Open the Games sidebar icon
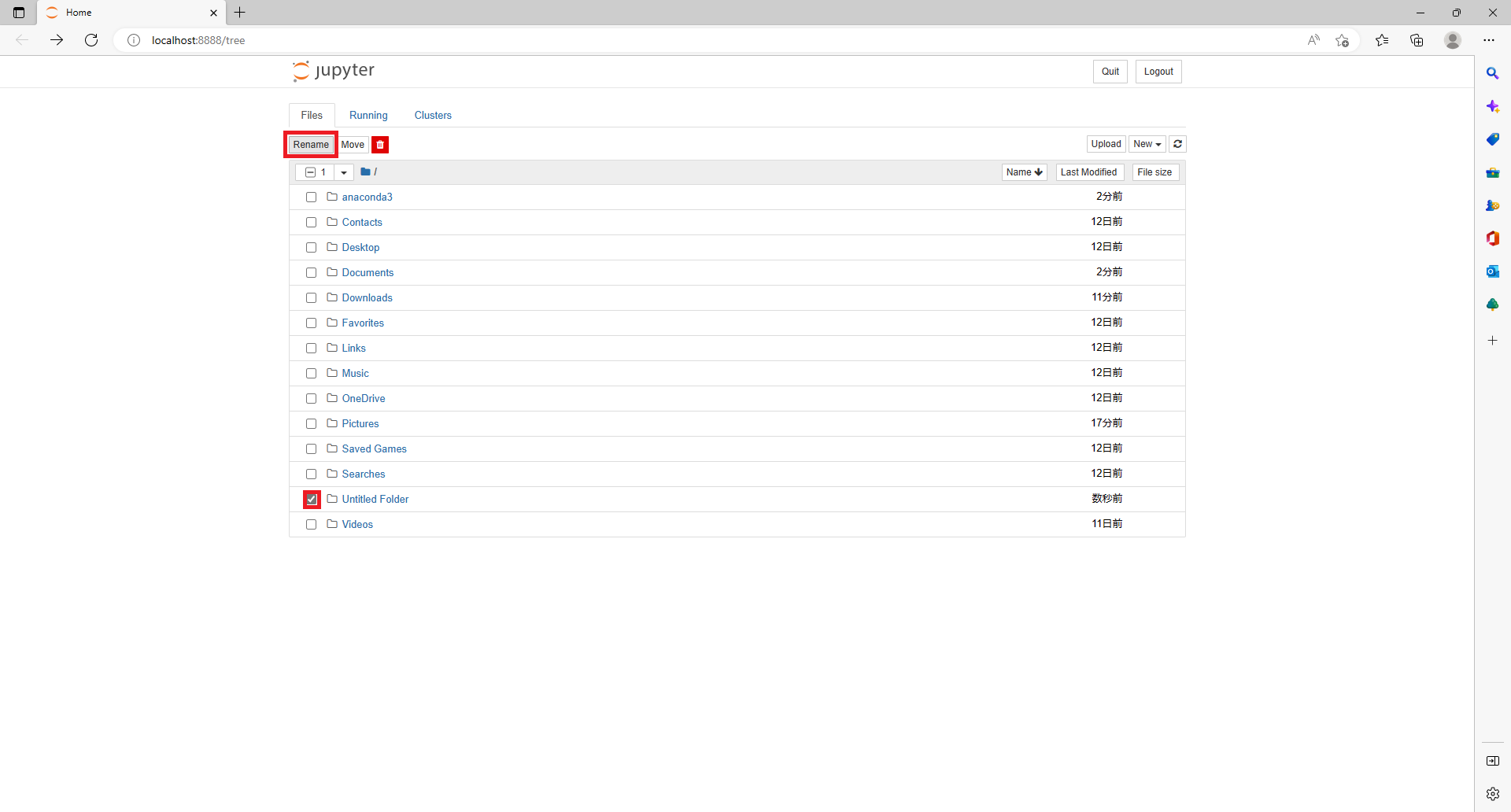Image resolution: width=1511 pixels, height=812 pixels. (x=1492, y=205)
